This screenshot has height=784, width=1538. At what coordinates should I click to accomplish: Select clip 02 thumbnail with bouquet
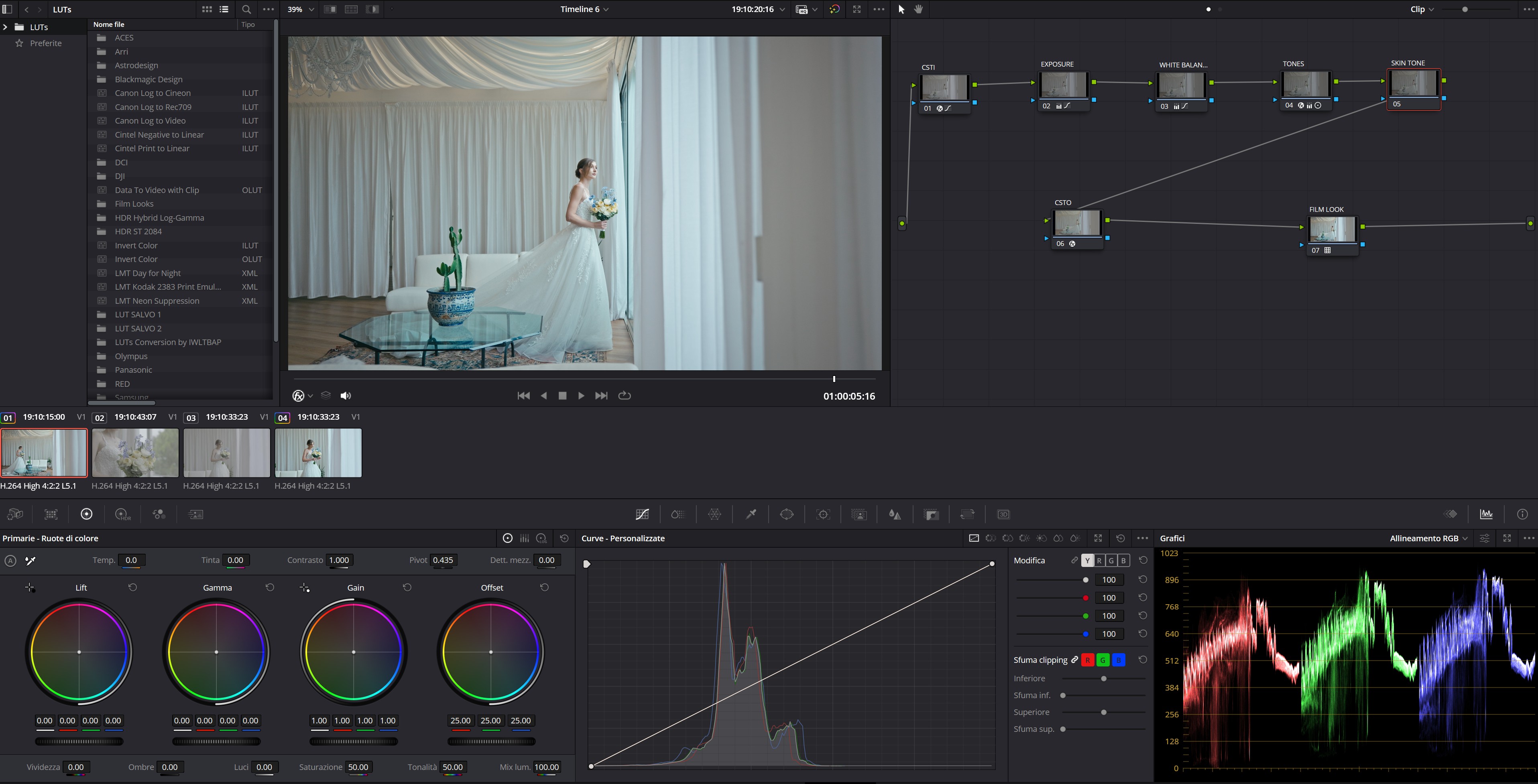(x=135, y=453)
